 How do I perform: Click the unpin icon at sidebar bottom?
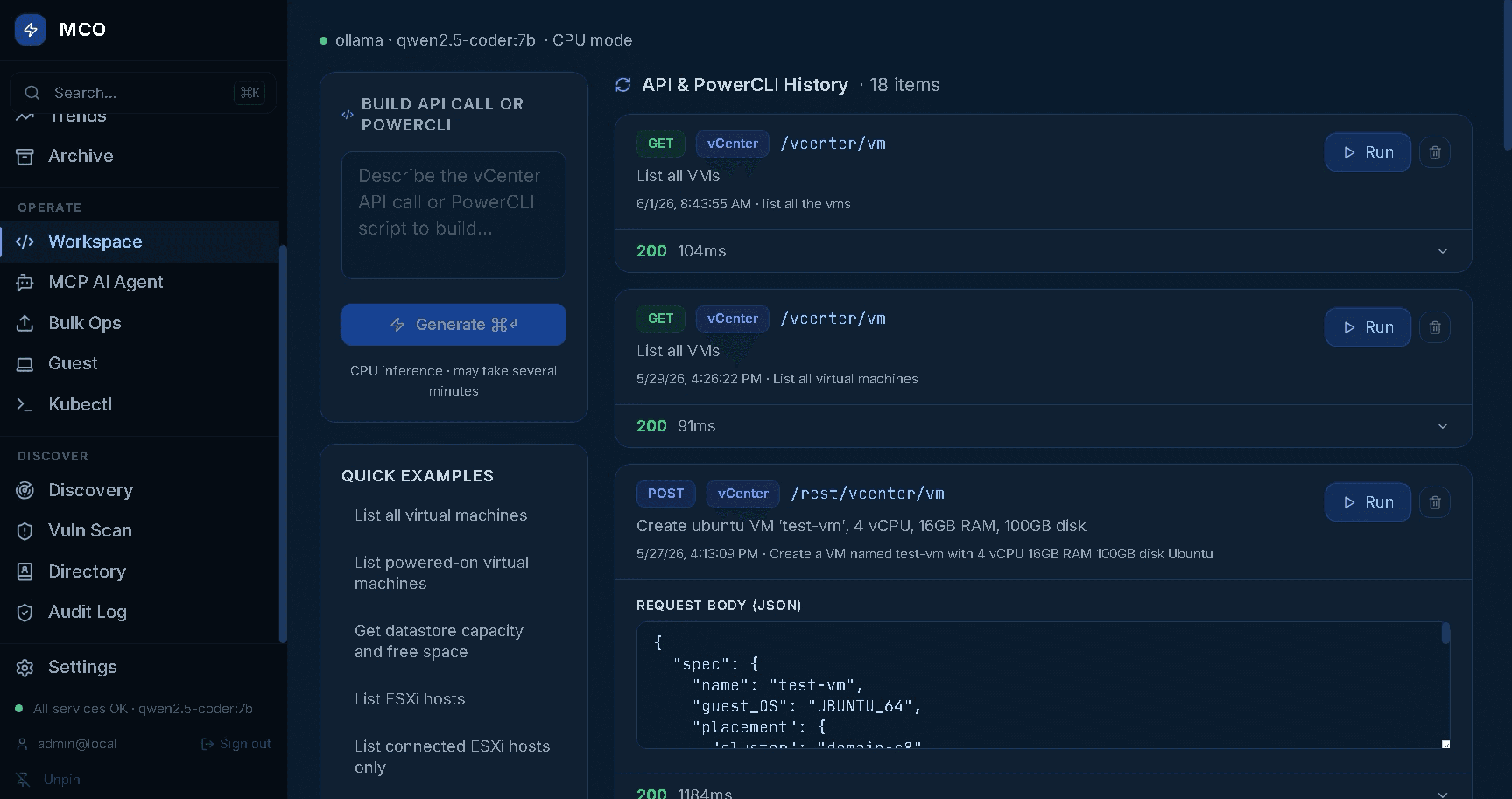coord(23,779)
